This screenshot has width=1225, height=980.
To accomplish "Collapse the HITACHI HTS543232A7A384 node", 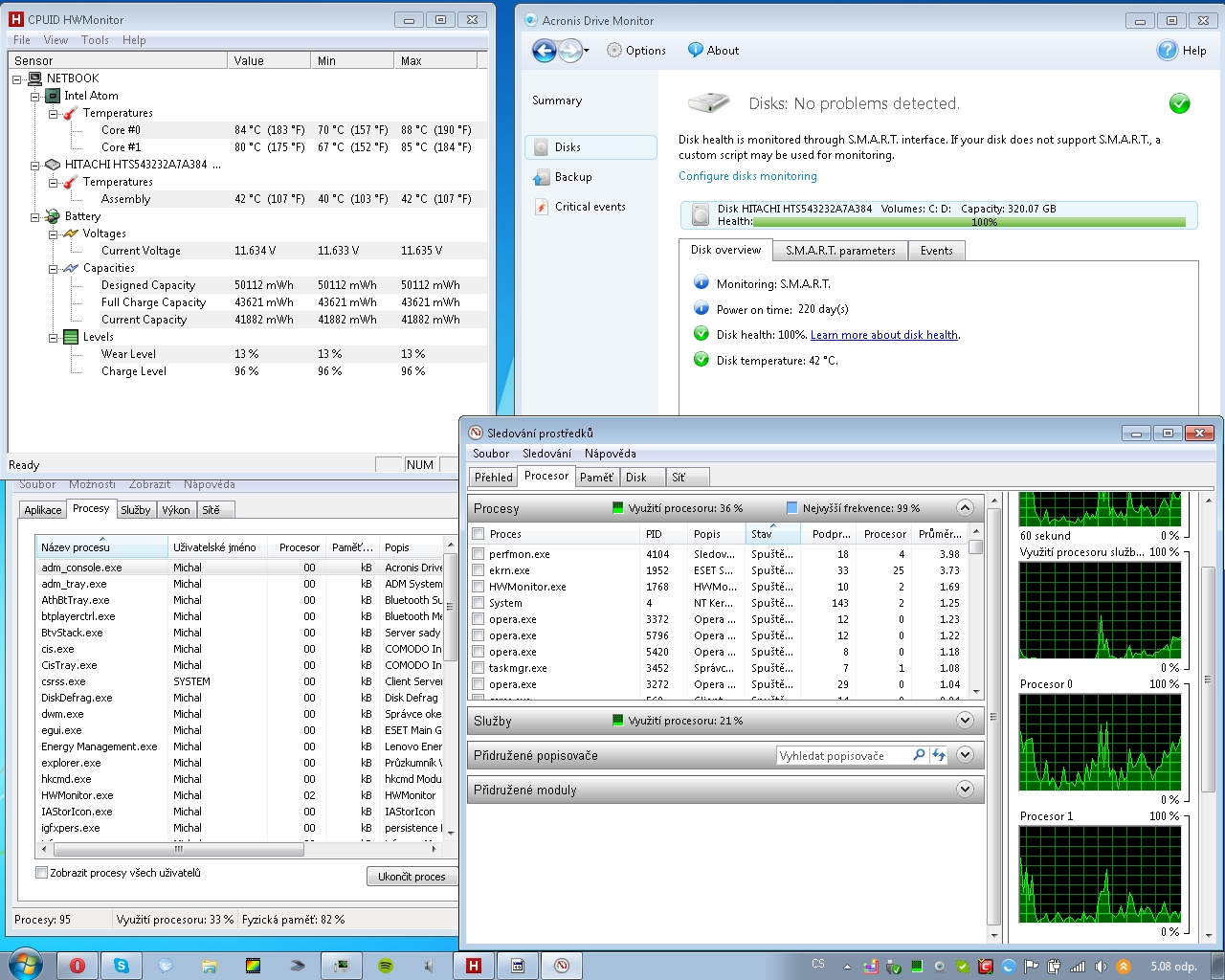I will click(x=35, y=166).
